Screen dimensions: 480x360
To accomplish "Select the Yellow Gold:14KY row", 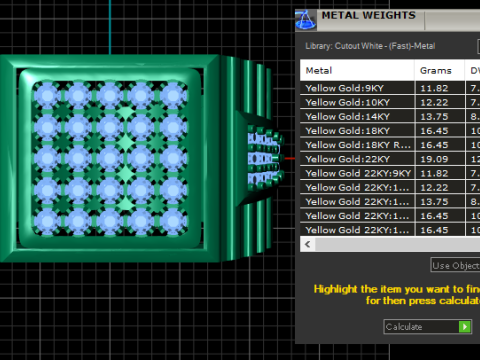I will click(x=390, y=117).
